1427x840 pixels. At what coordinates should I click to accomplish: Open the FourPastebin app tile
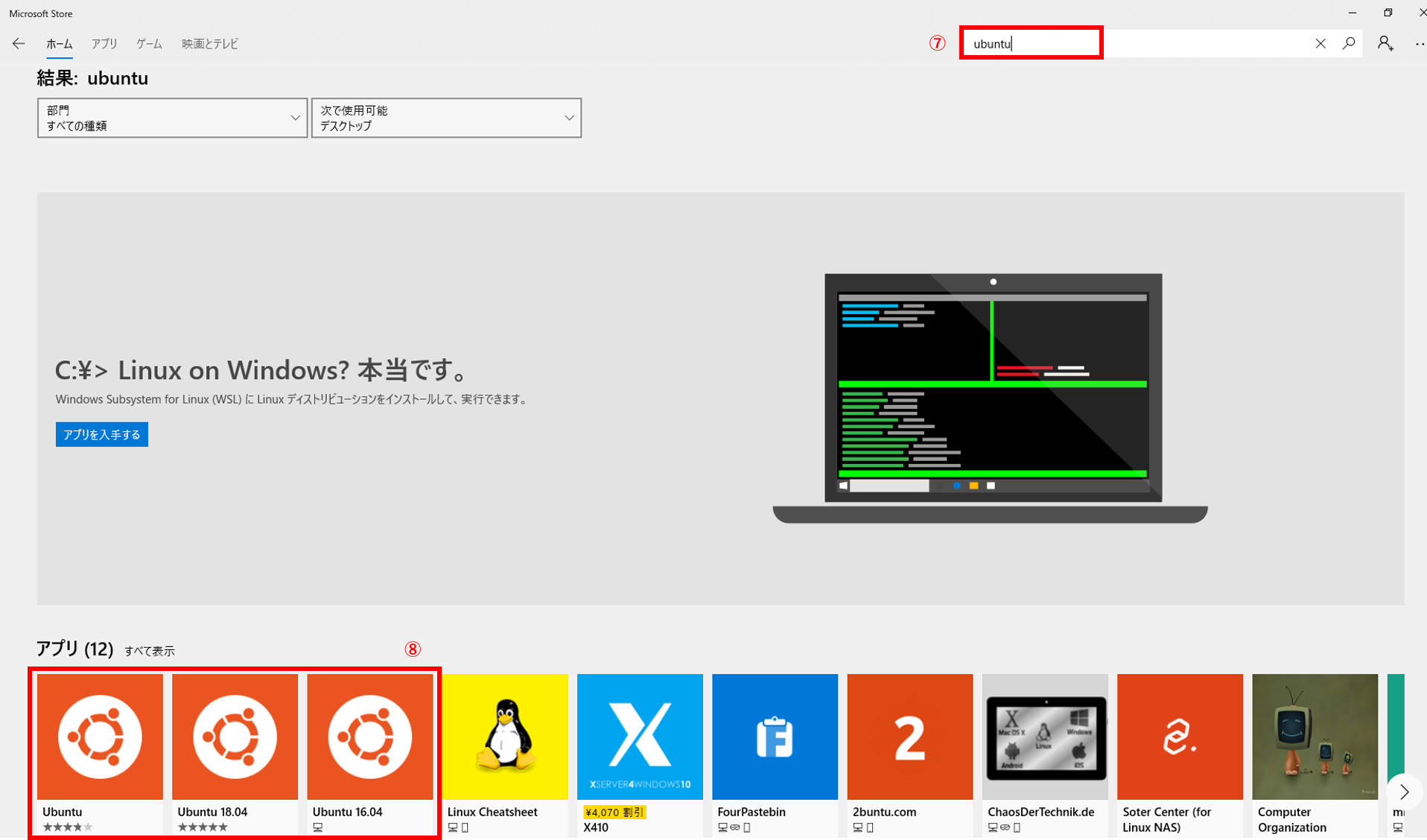(x=775, y=737)
